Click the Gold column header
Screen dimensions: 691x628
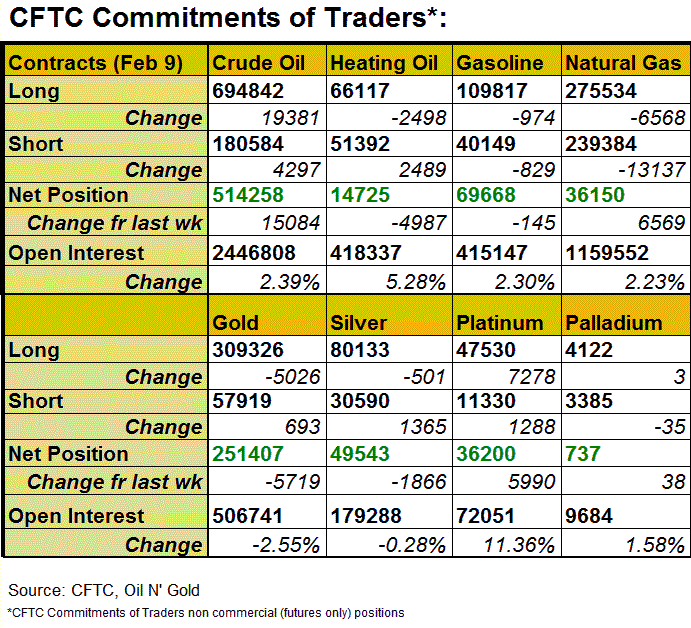(236, 322)
